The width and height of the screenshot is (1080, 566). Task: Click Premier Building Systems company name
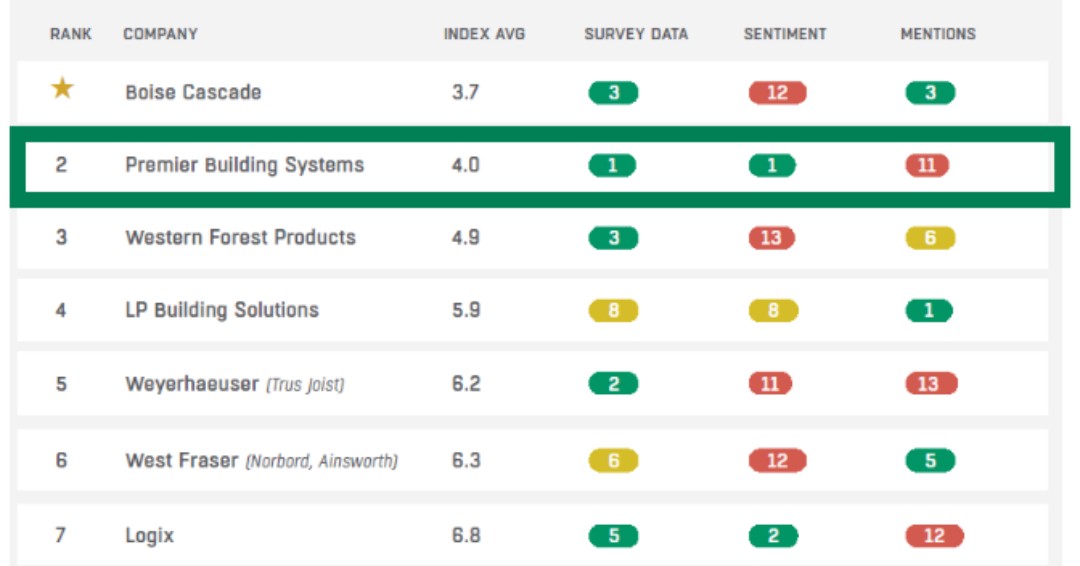click(x=245, y=165)
